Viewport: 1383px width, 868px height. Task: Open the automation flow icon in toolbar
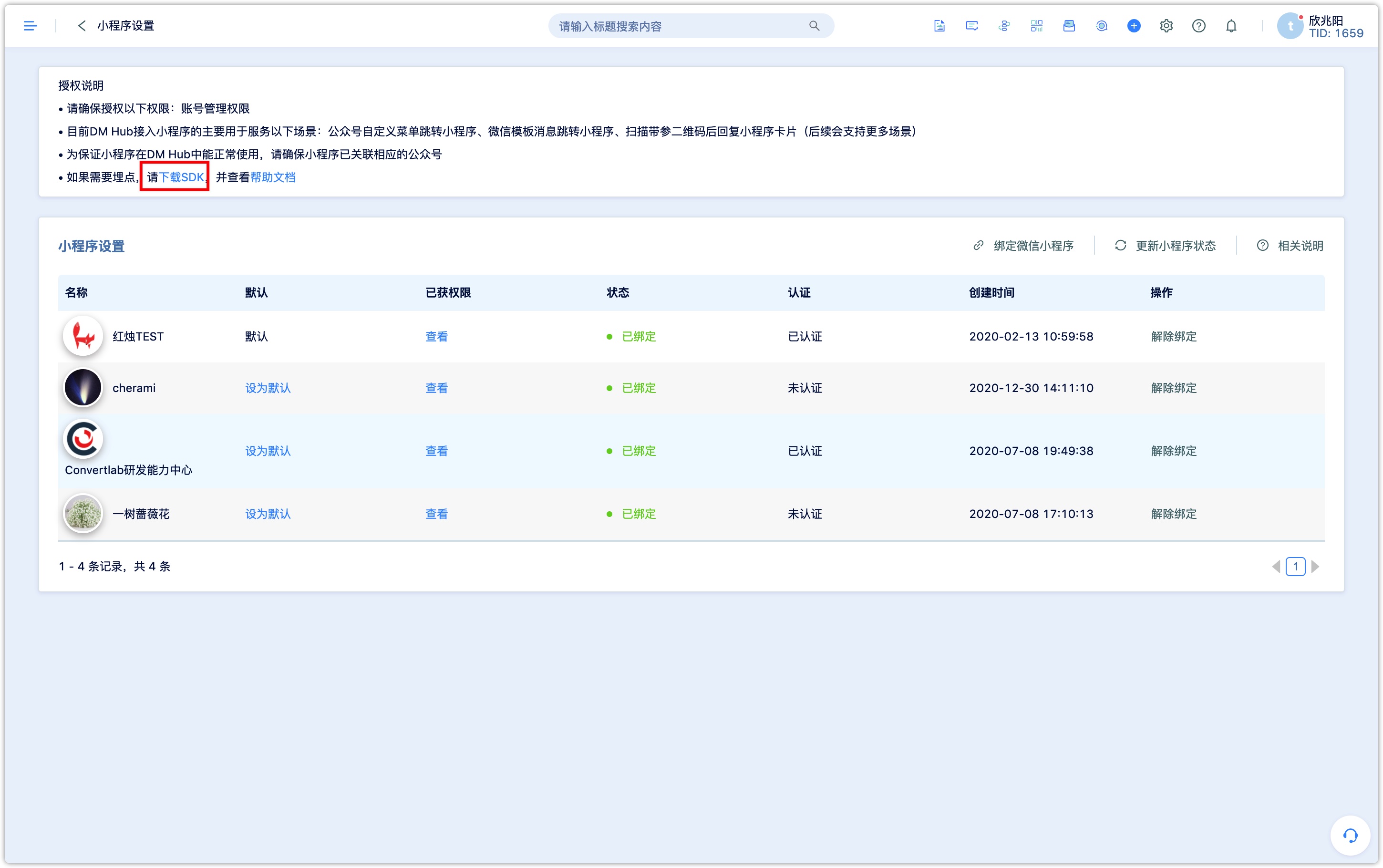click(x=1004, y=26)
